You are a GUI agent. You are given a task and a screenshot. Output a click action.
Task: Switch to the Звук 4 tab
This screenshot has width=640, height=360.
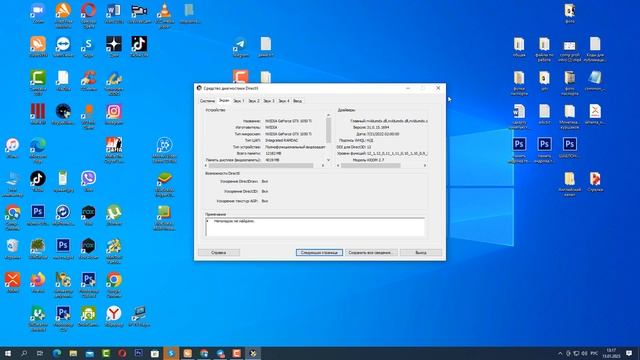pos(284,101)
